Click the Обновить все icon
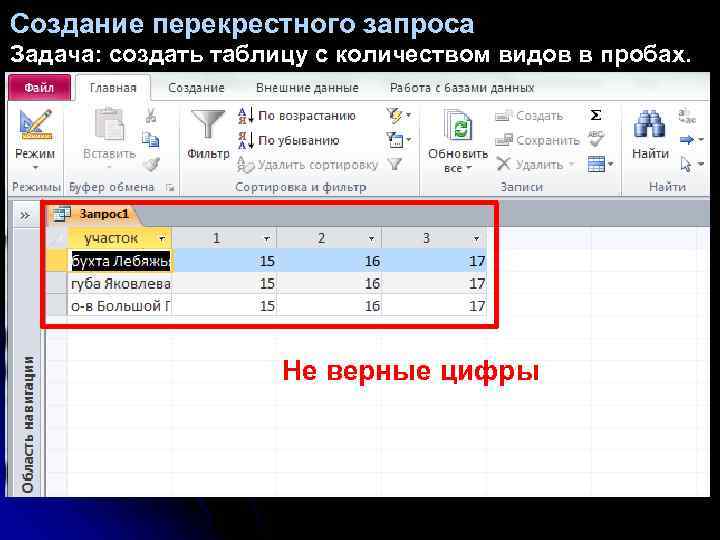 point(457,124)
